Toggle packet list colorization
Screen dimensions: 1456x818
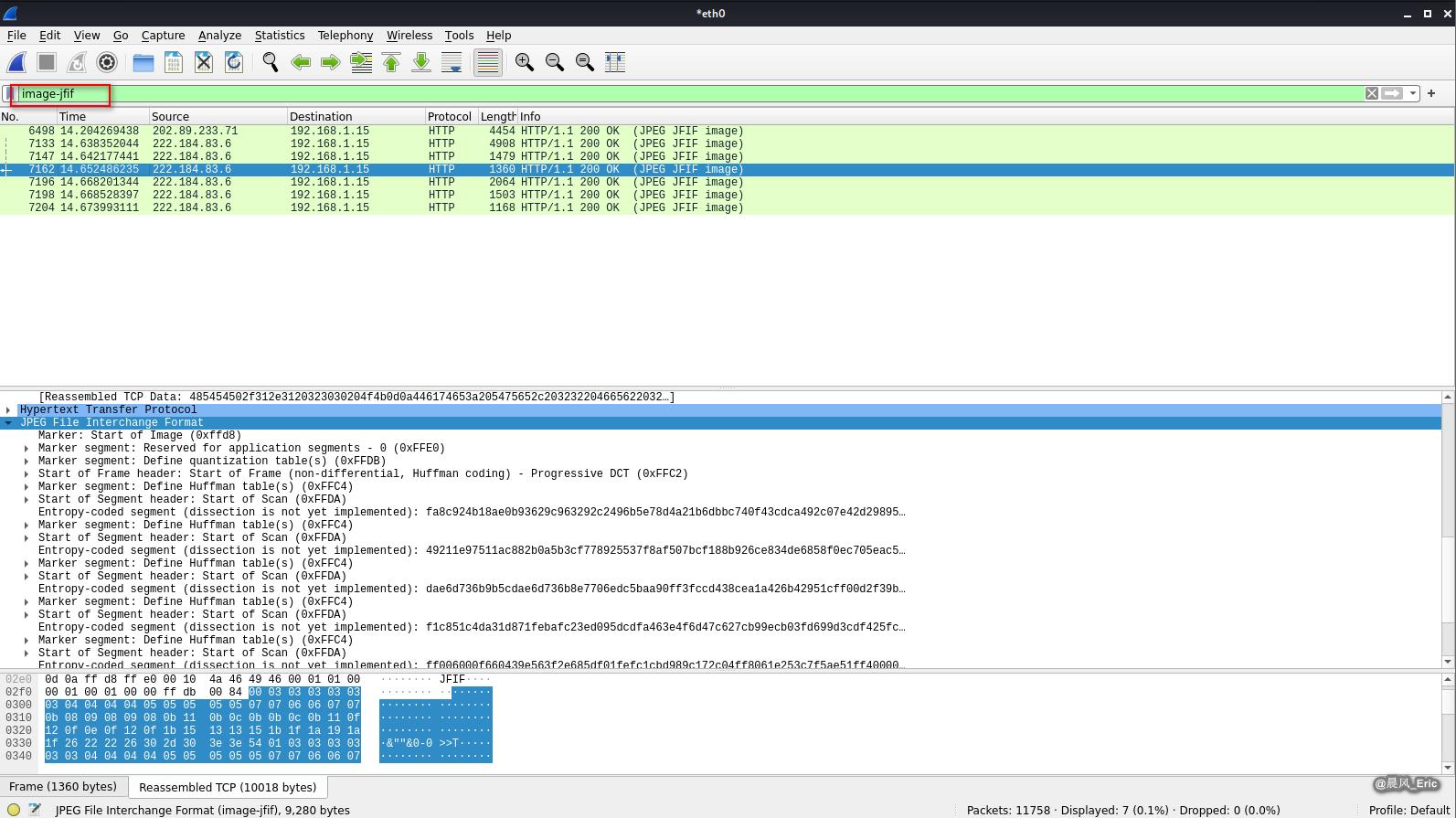click(x=488, y=62)
